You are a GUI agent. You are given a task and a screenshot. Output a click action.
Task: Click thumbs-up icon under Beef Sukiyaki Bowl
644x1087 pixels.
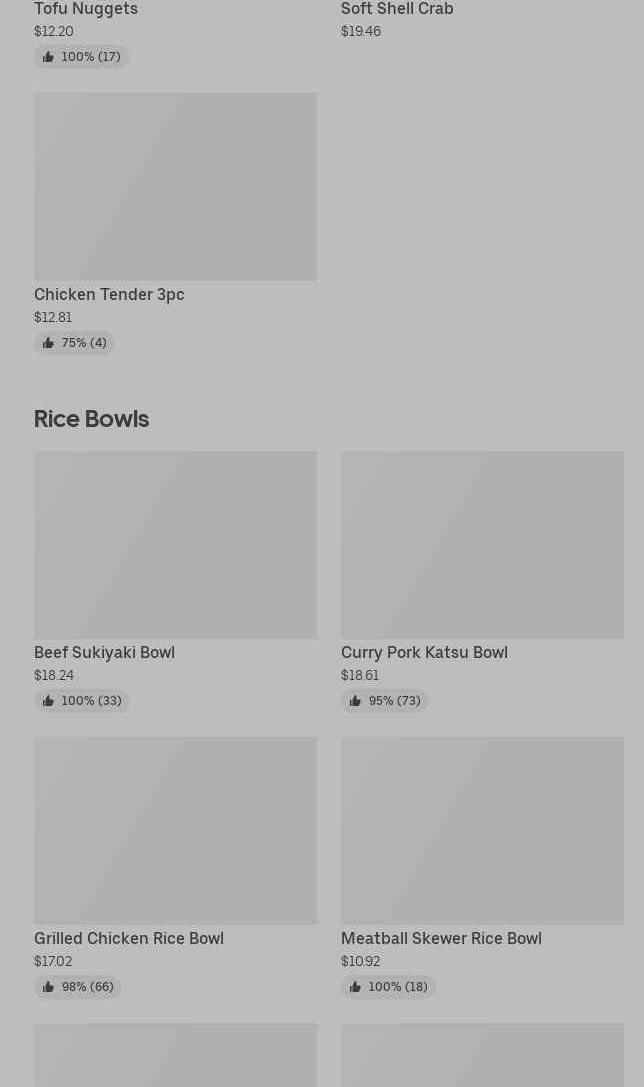click(48, 701)
